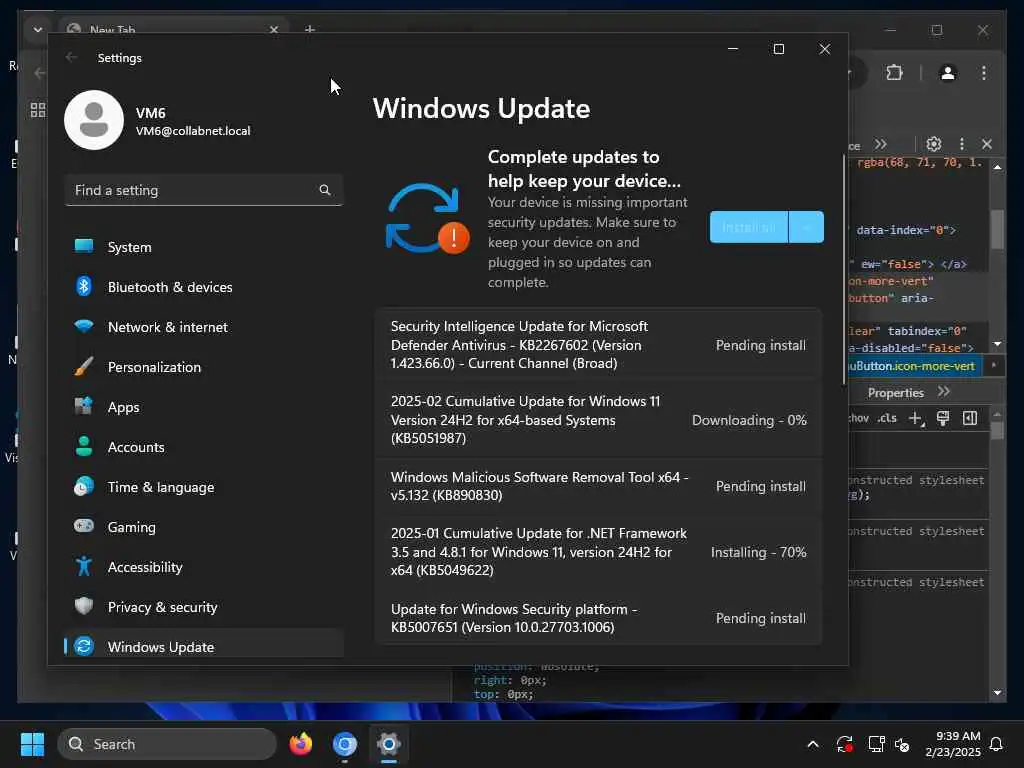The width and height of the screenshot is (1024, 768).
Task: Close the DevTools panel
Action: tap(987, 144)
